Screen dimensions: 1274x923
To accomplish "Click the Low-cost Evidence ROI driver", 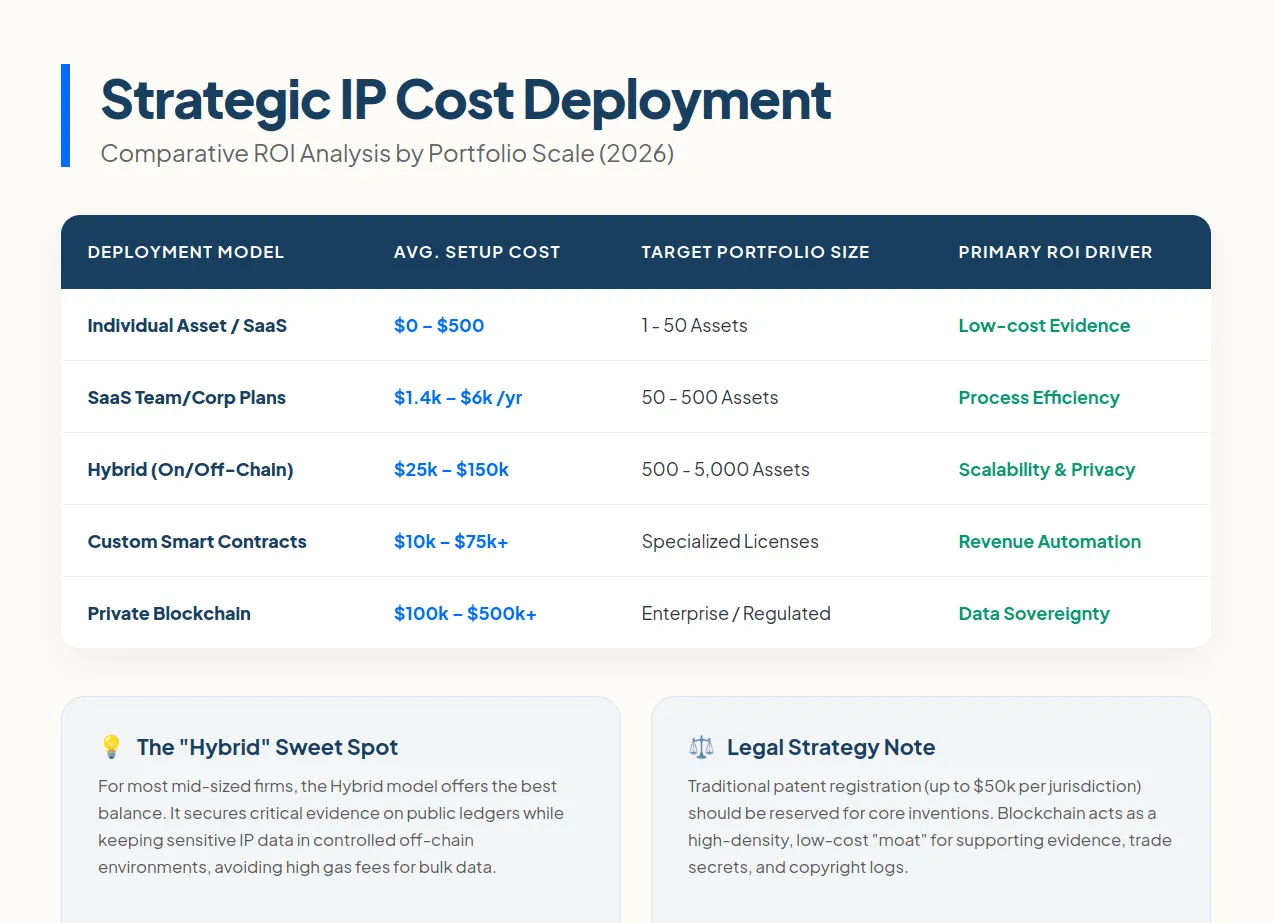I will point(1044,326).
